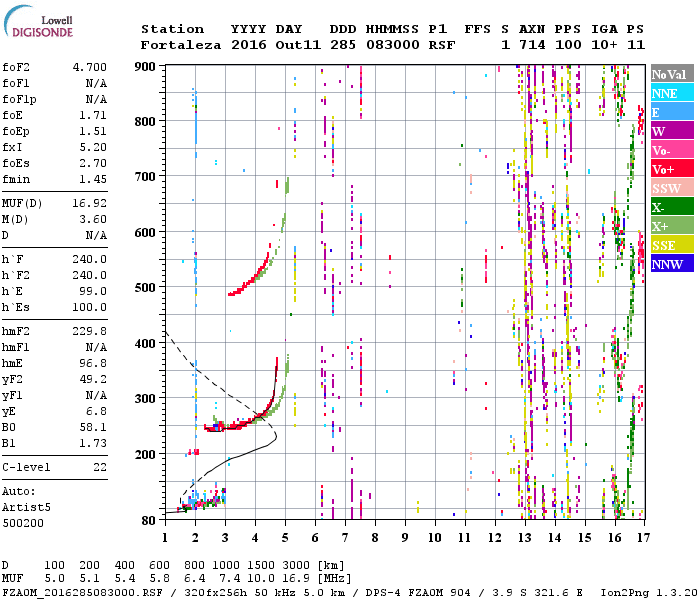Click the h`Es value 100.0

tap(90, 308)
